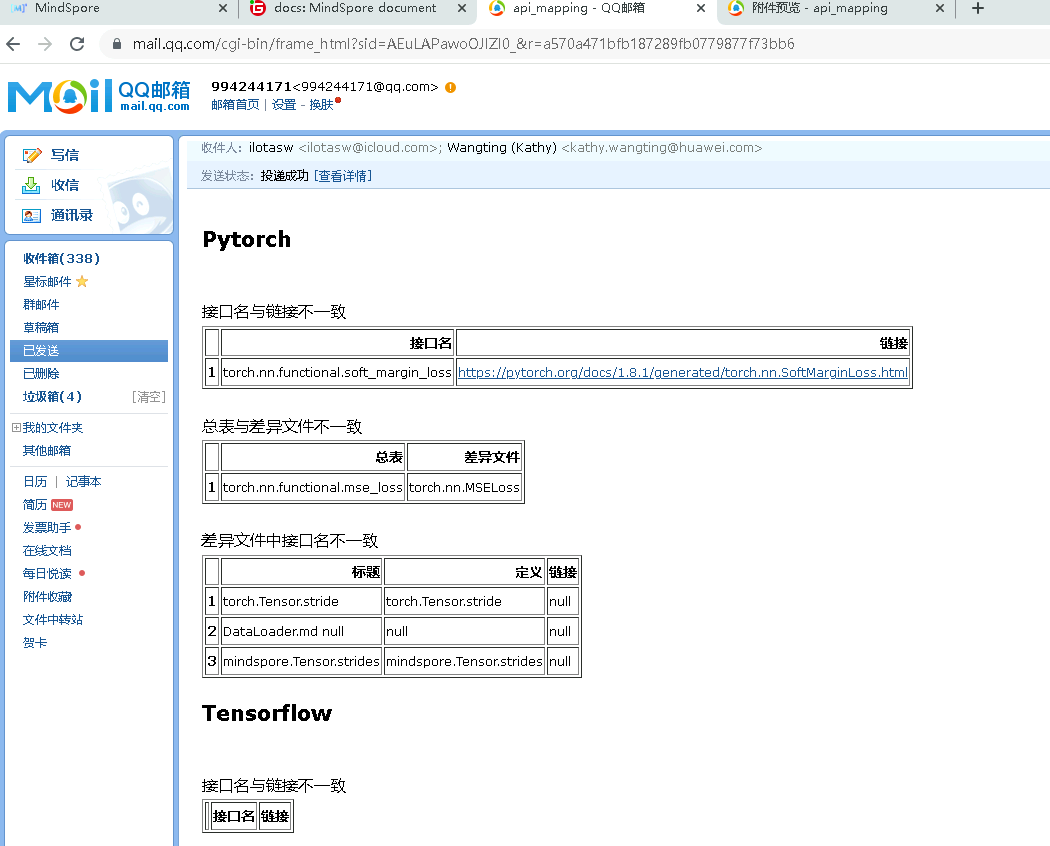Click the 通讯录 contacts icon
1050x846 pixels.
(31, 216)
